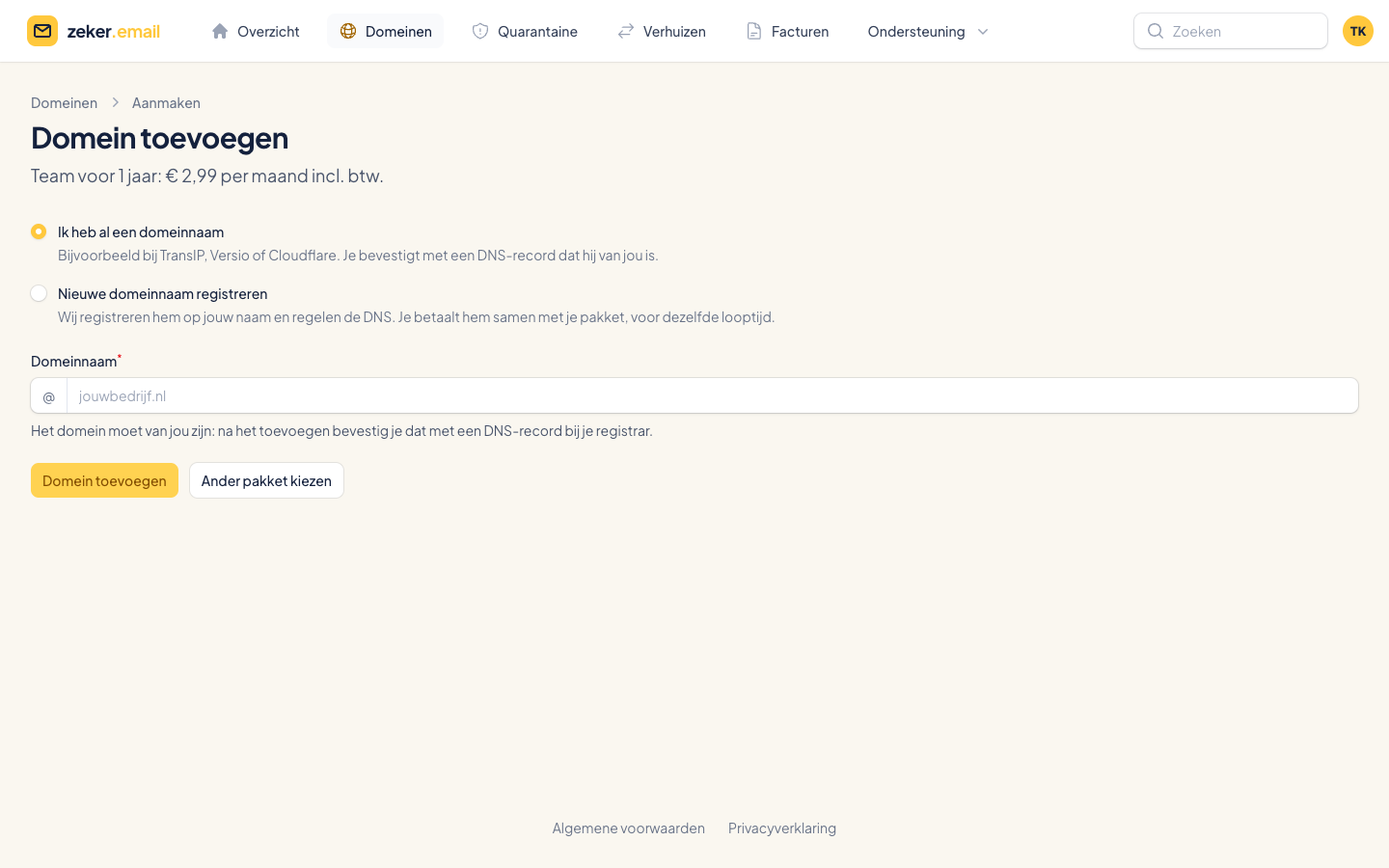
Task: Click the globe icon beside Domeinen
Action: coord(348,31)
